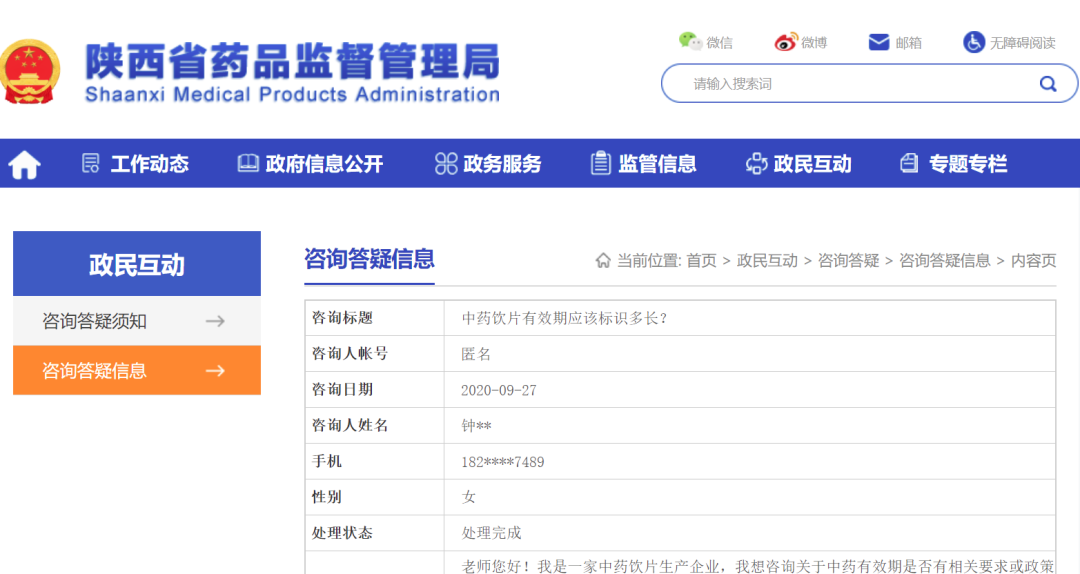Screen dimensions: 1080x574
Task: Click the search magnifier icon
Action: point(1048,83)
